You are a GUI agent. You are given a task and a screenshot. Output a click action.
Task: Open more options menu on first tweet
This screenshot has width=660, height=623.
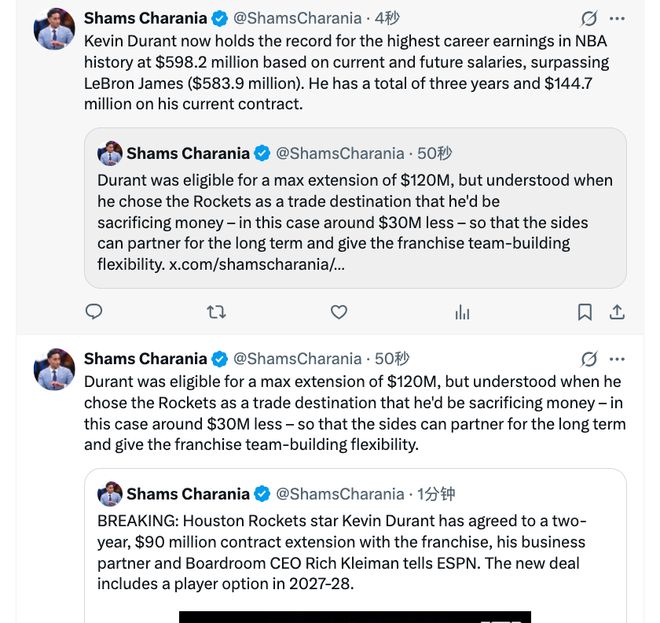pyautogui.click(x=617, y=19)
